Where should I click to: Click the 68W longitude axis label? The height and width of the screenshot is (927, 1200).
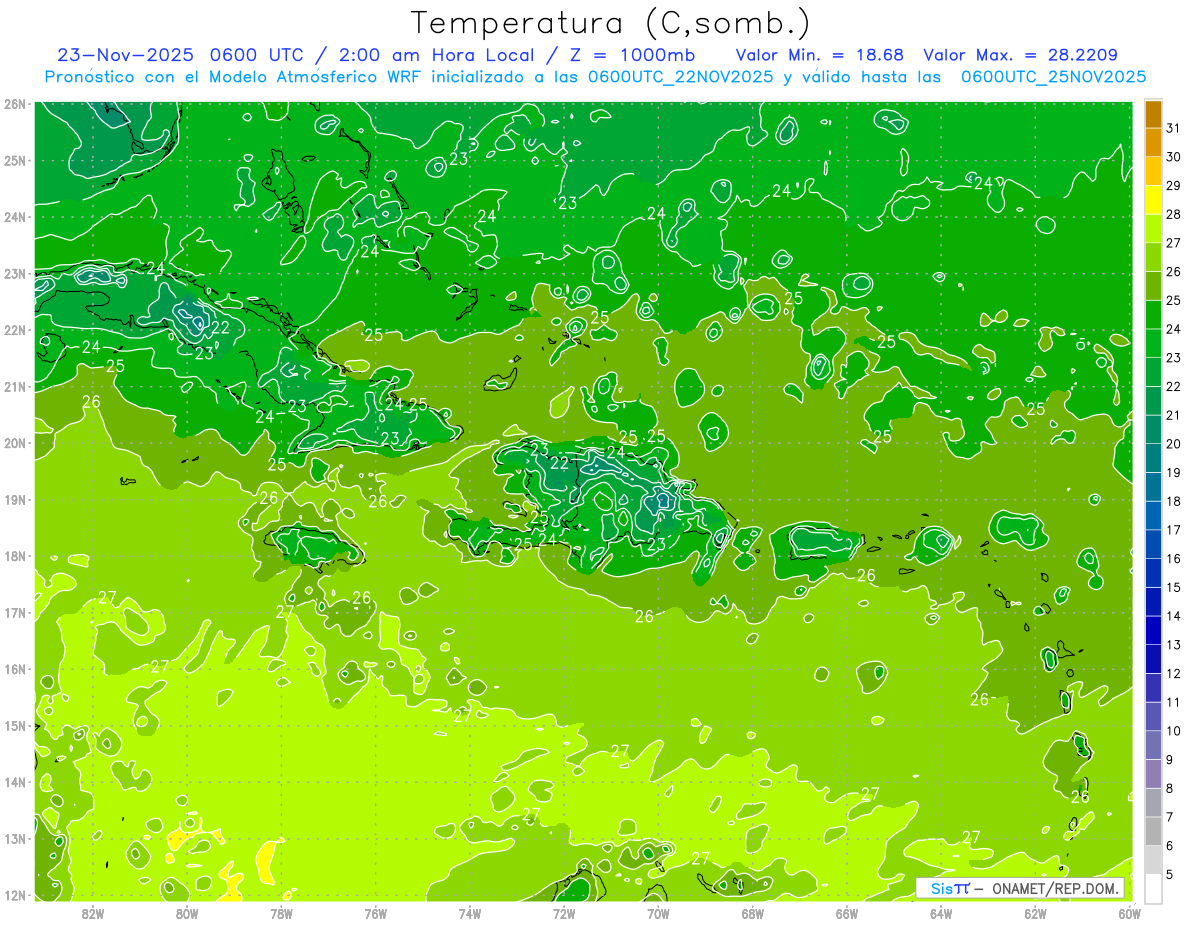click(x=753, y=912)
